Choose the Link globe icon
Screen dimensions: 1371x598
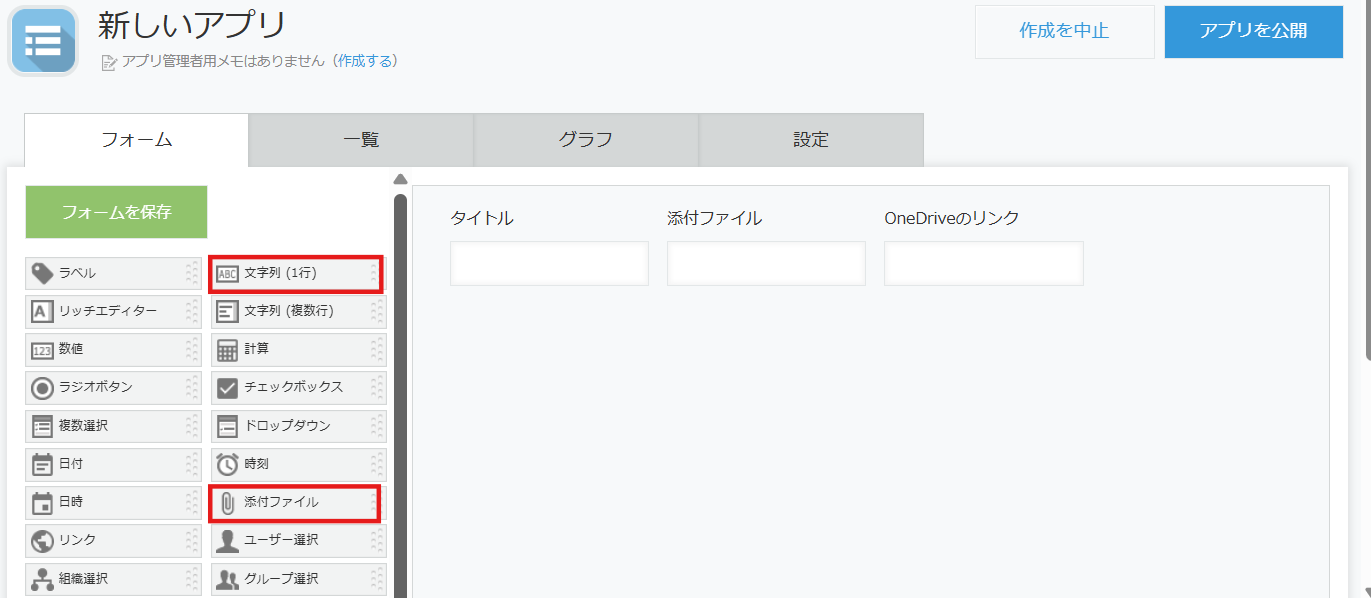pos(42,540)
